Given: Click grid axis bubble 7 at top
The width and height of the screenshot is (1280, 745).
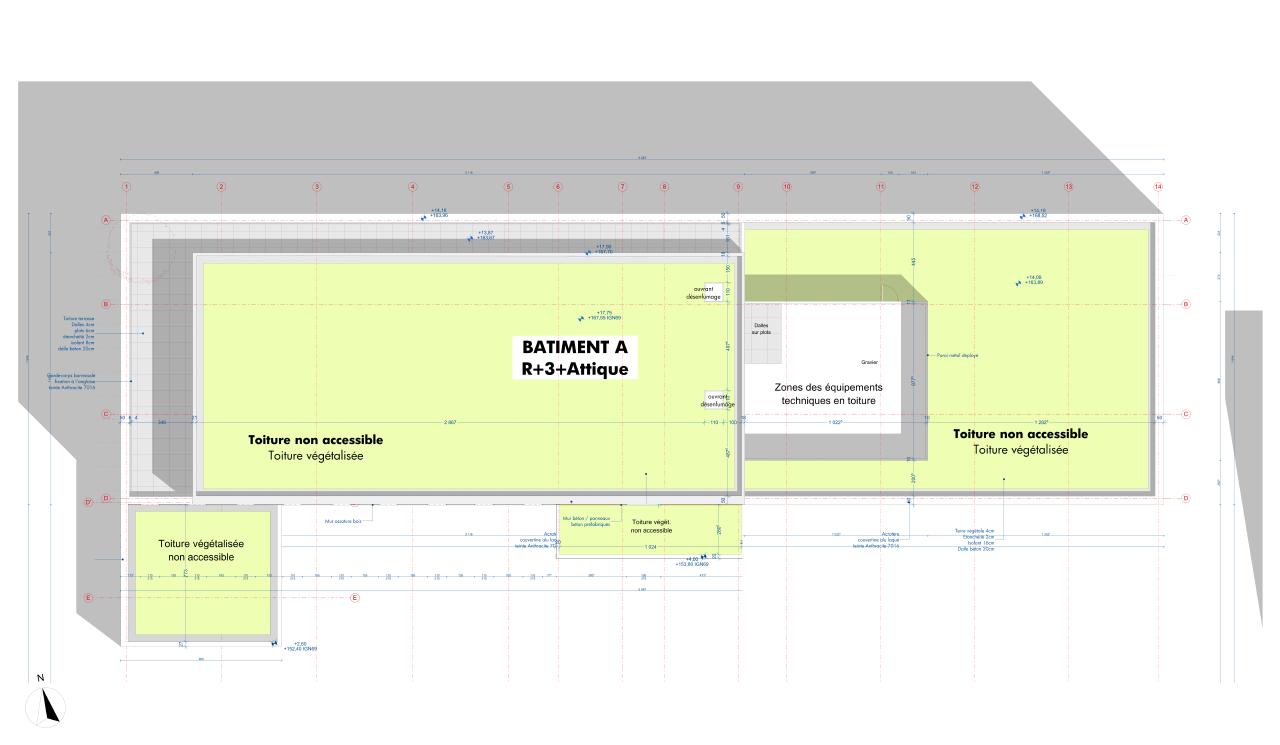Looking at the screenshot, I should (622, 187).
